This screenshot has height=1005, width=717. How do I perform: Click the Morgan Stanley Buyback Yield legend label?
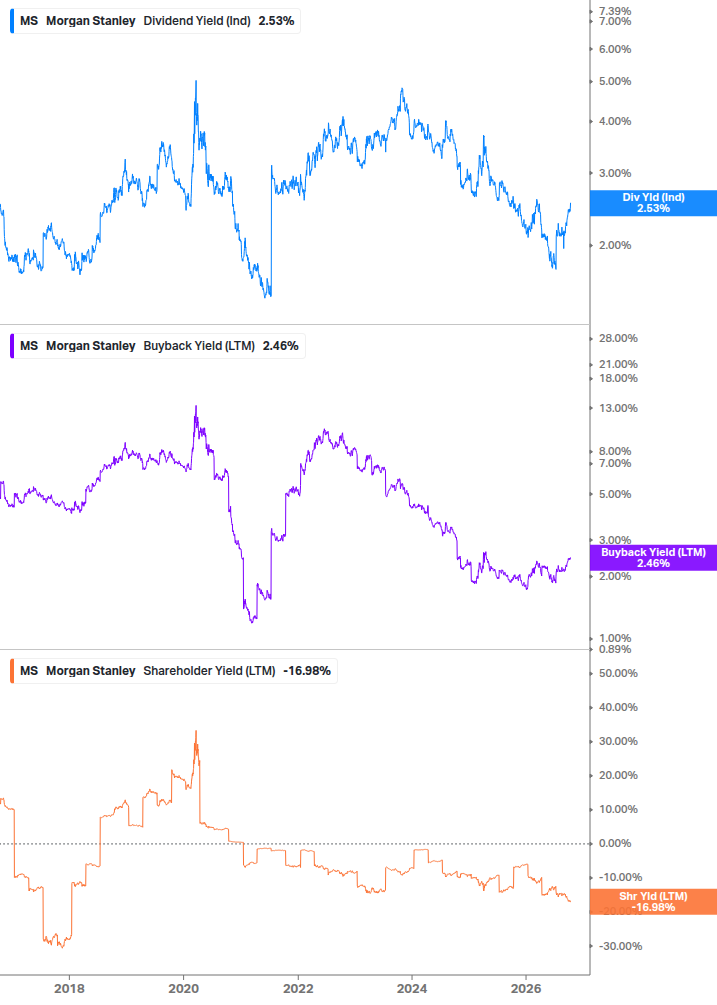coord(158,346)
